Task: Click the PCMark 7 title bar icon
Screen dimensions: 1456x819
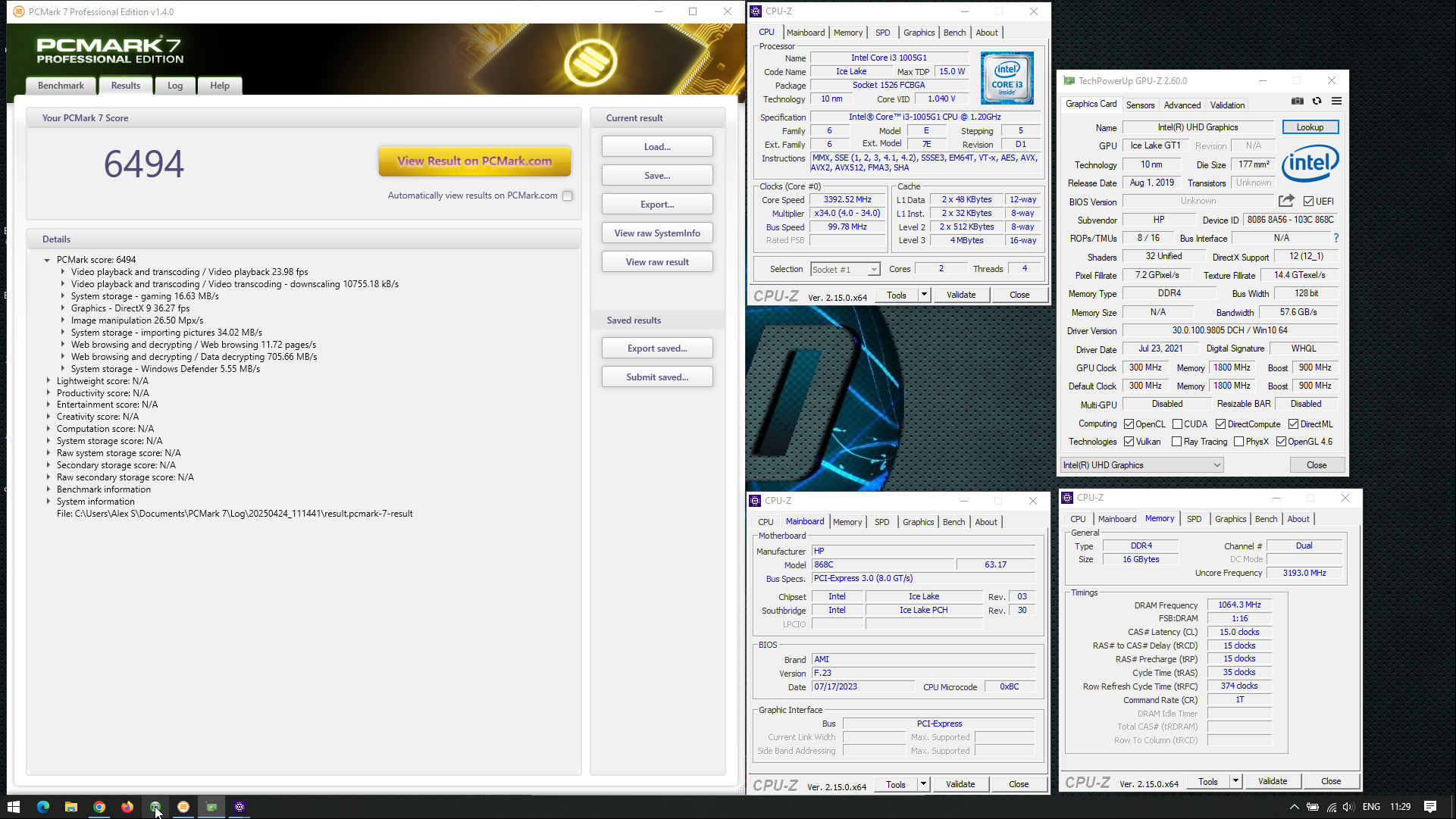Action: click(x=19, y=11)
